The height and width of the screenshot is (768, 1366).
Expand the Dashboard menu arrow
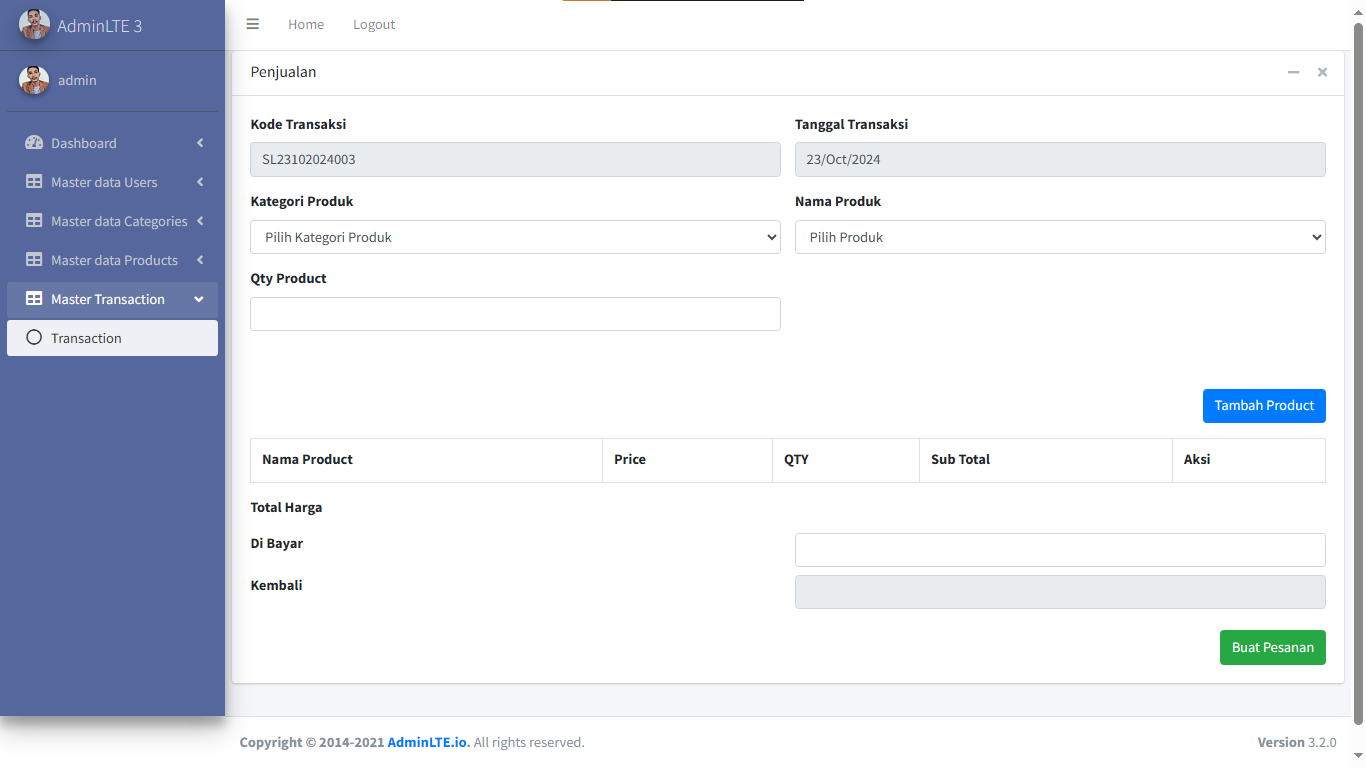(200, 143)
